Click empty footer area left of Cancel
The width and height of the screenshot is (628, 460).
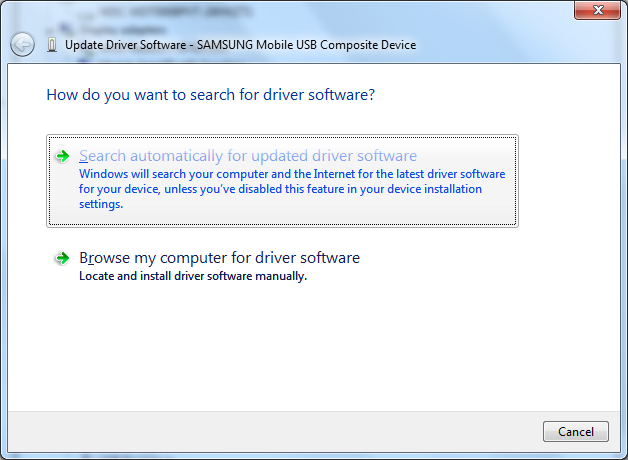click(300, 431)
